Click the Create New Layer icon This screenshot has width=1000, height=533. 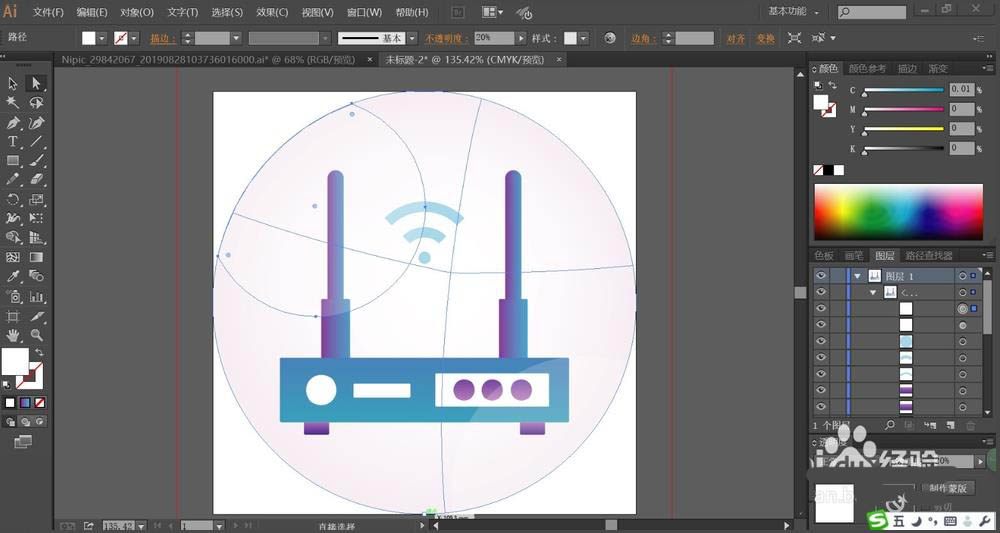[x=950, y=425]
